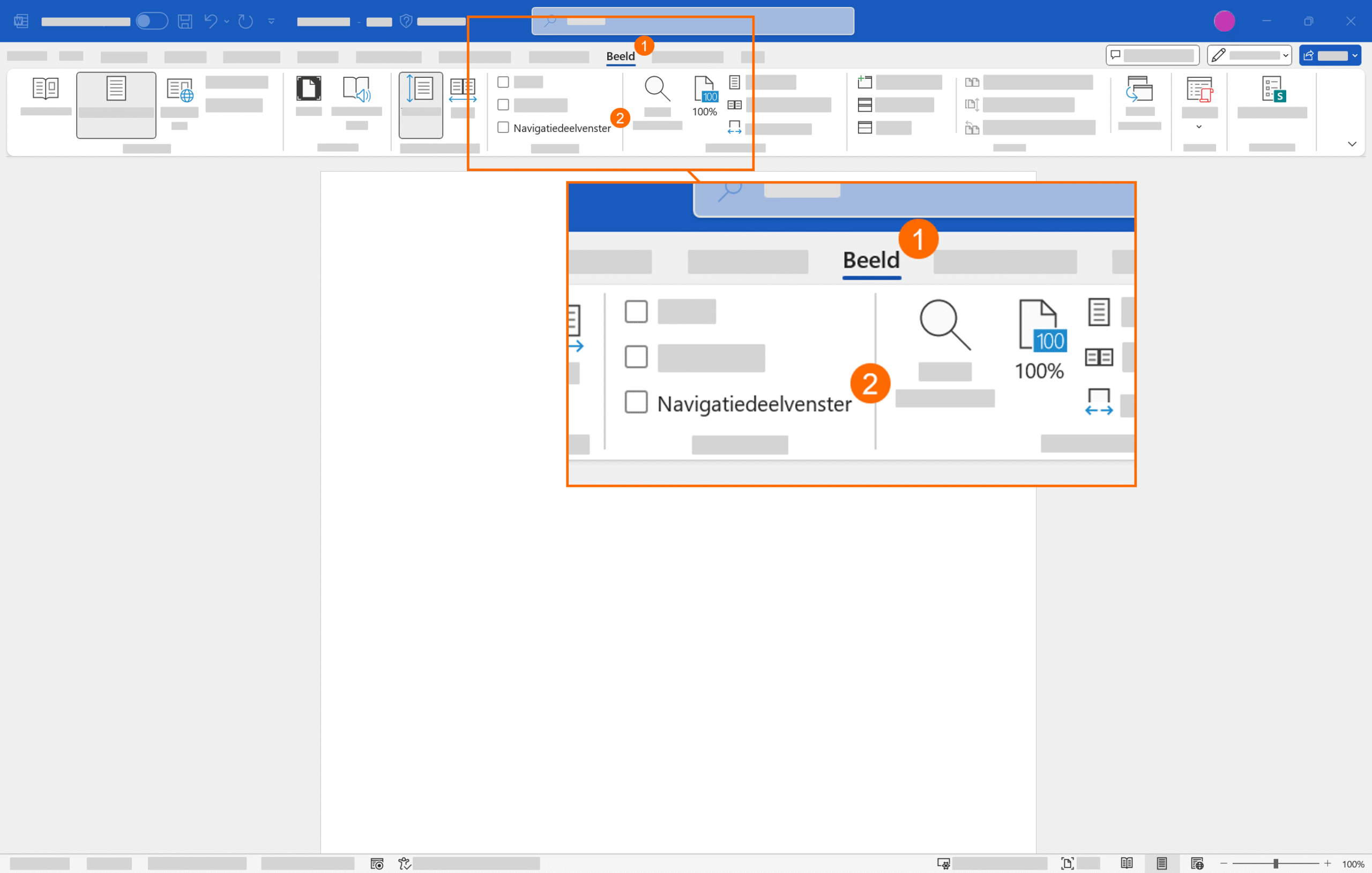
Task: Adjust the zoom slider in the status bar
Action: pos(1276,863)
